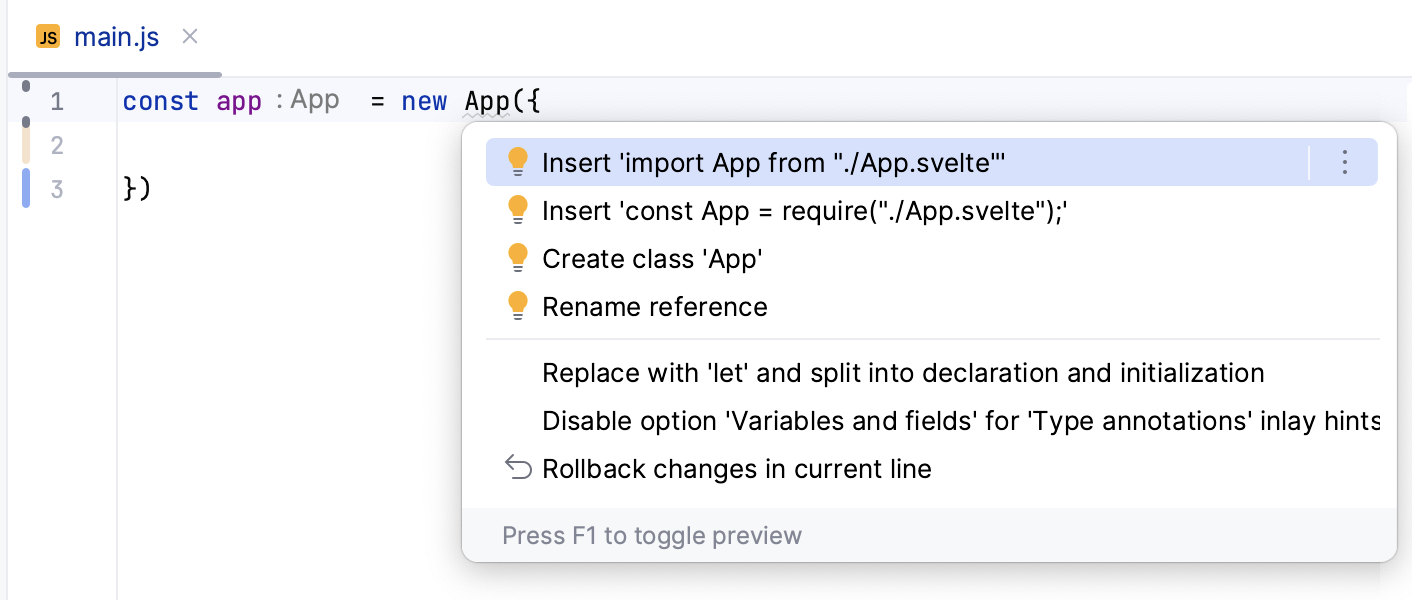Screen dimensions: 1412x600
Task: Trigger 'Rollback changes in current line'
Action: [x=735, y=468]
